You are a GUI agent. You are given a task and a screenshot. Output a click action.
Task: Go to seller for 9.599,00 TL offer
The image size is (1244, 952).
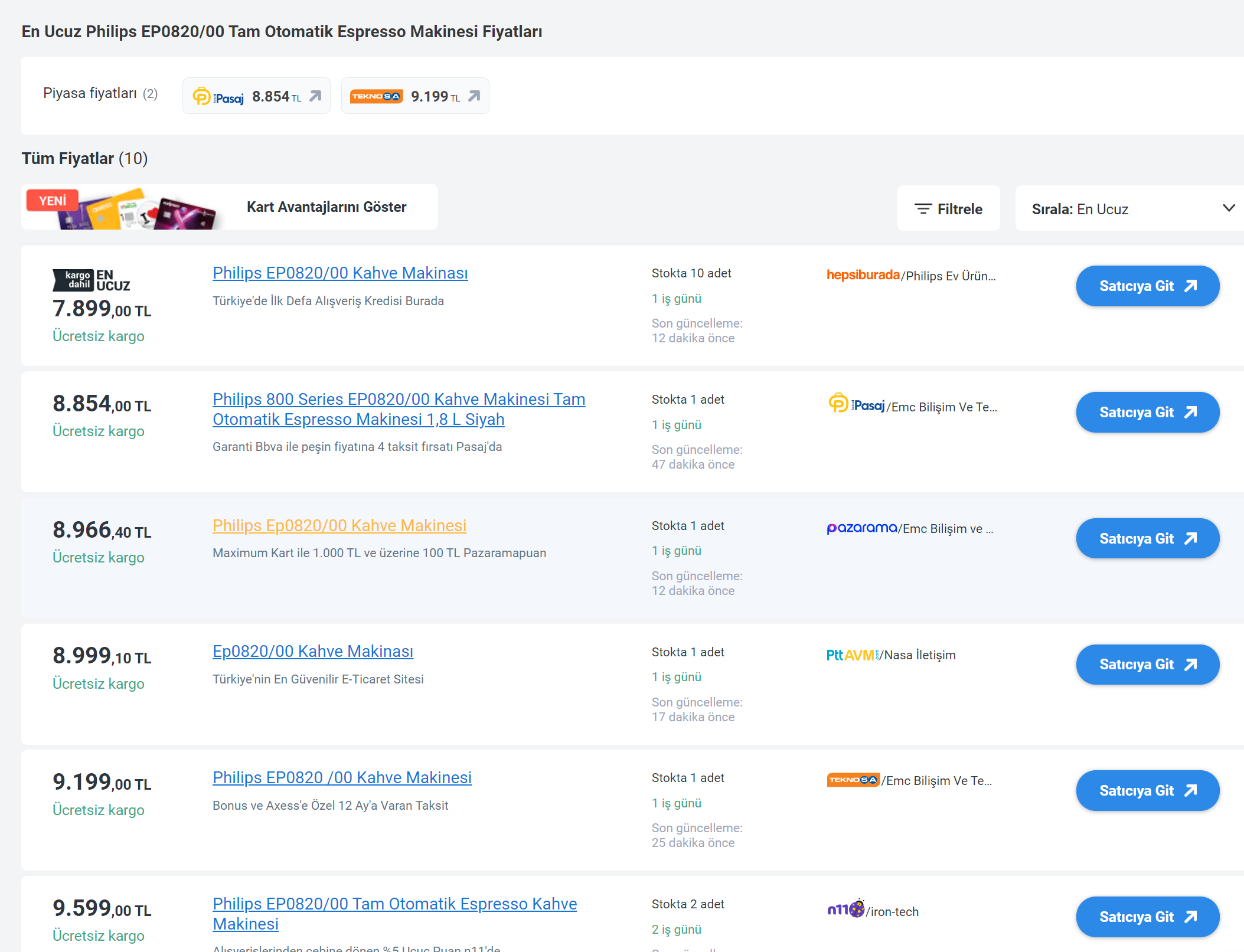point(1147,917)
